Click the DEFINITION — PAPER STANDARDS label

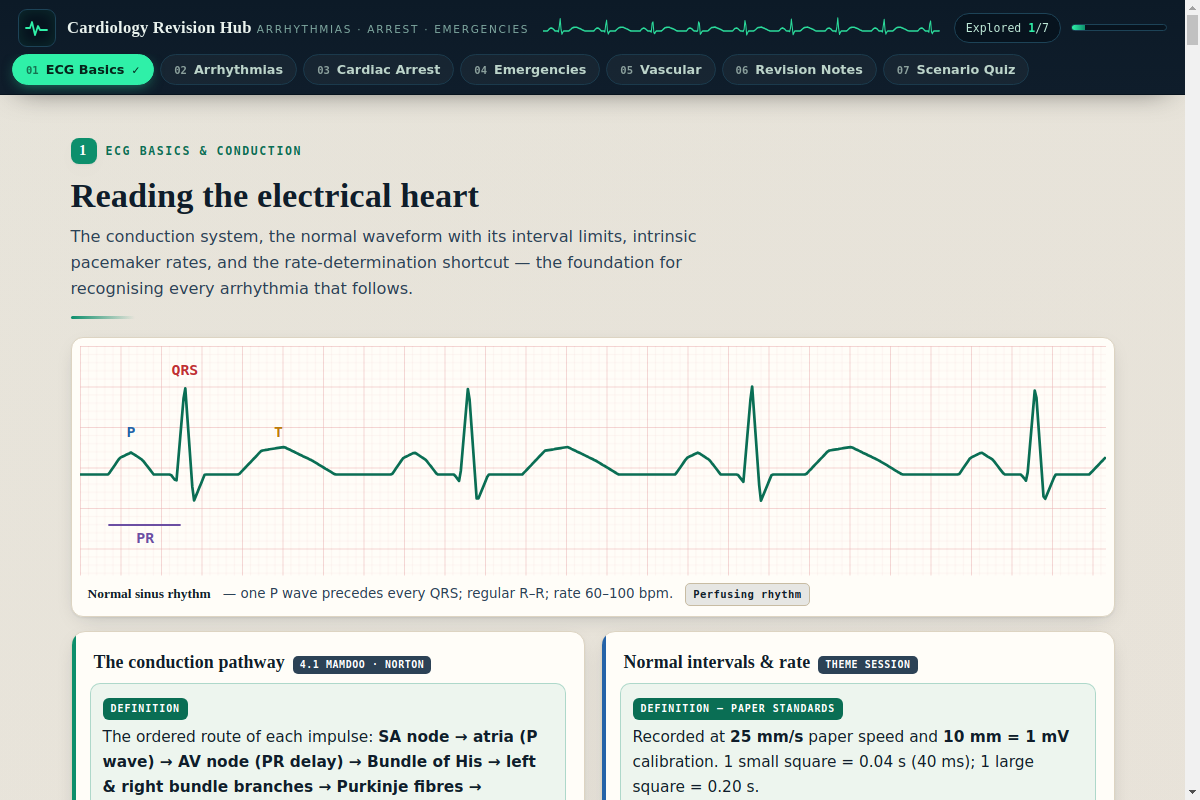tap(738, 709)
